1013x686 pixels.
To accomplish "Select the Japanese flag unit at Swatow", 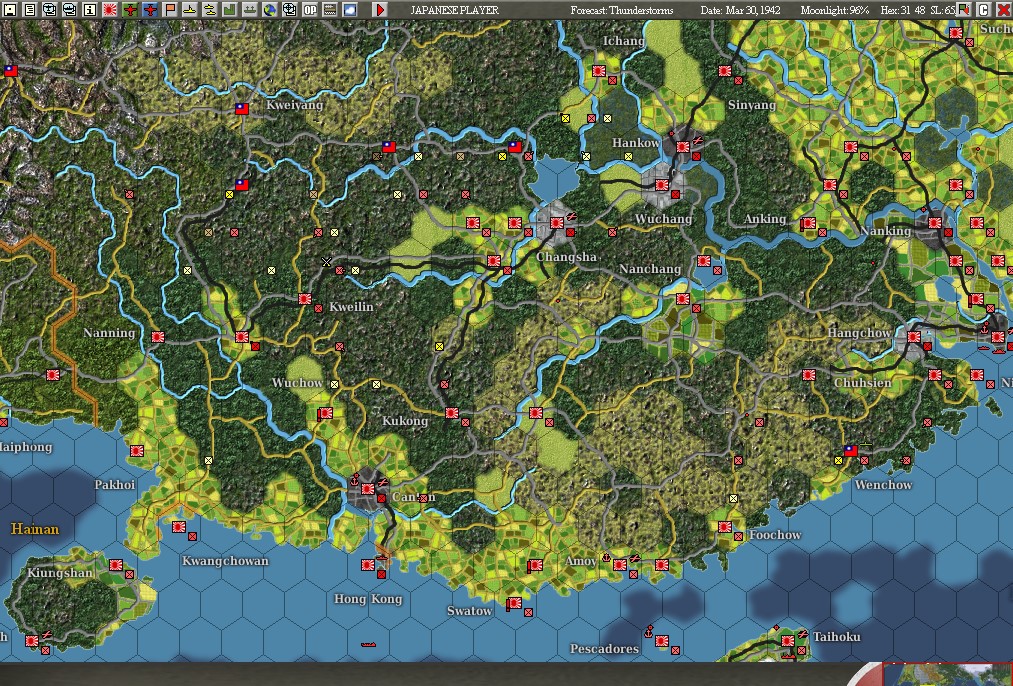I will pos(515,603).
